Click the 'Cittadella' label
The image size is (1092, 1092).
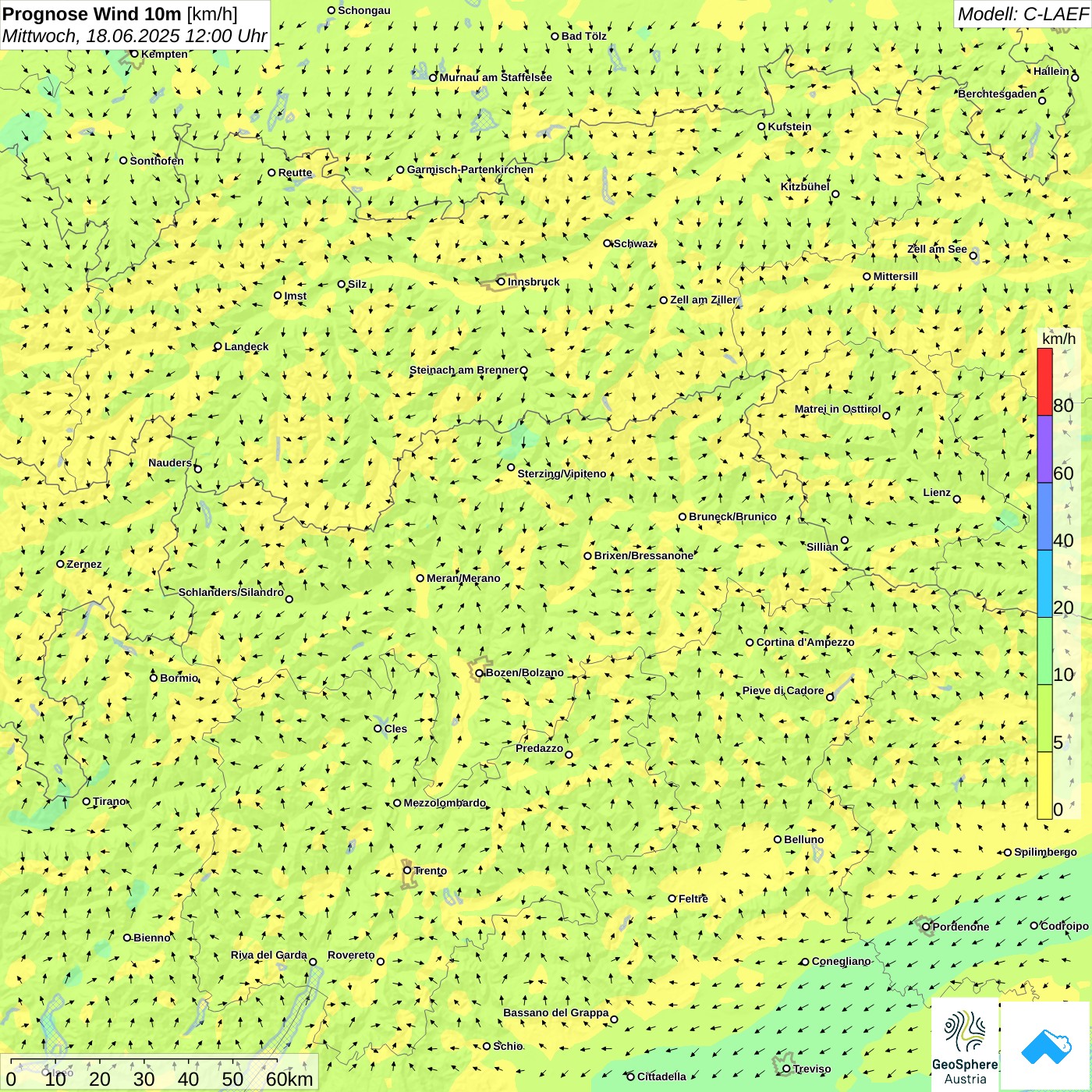661,1076
